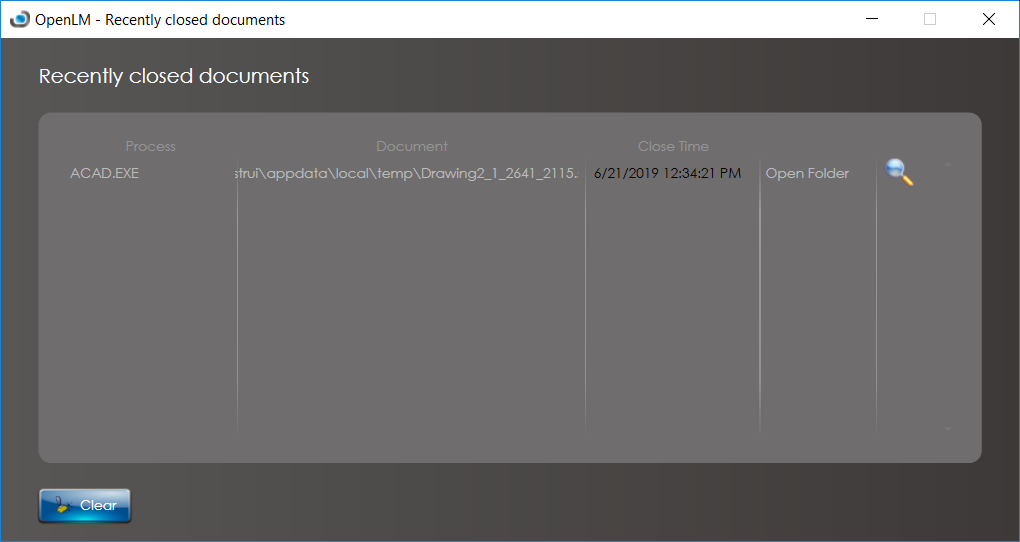Minimize the OpenLM window
This screenshot has width=1020, height=542.
pos(871,19)
